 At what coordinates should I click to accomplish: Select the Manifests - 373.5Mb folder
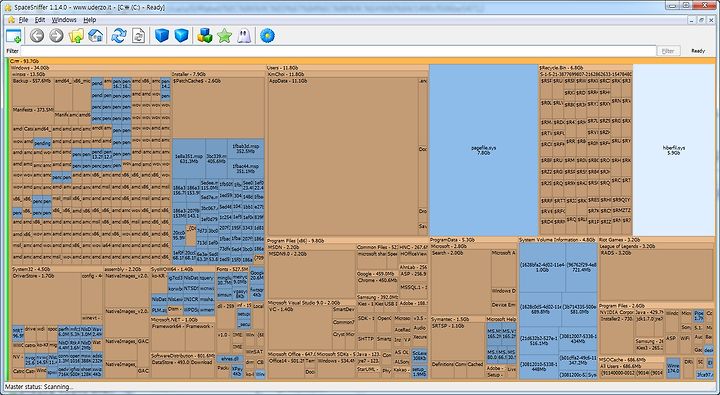33,117
